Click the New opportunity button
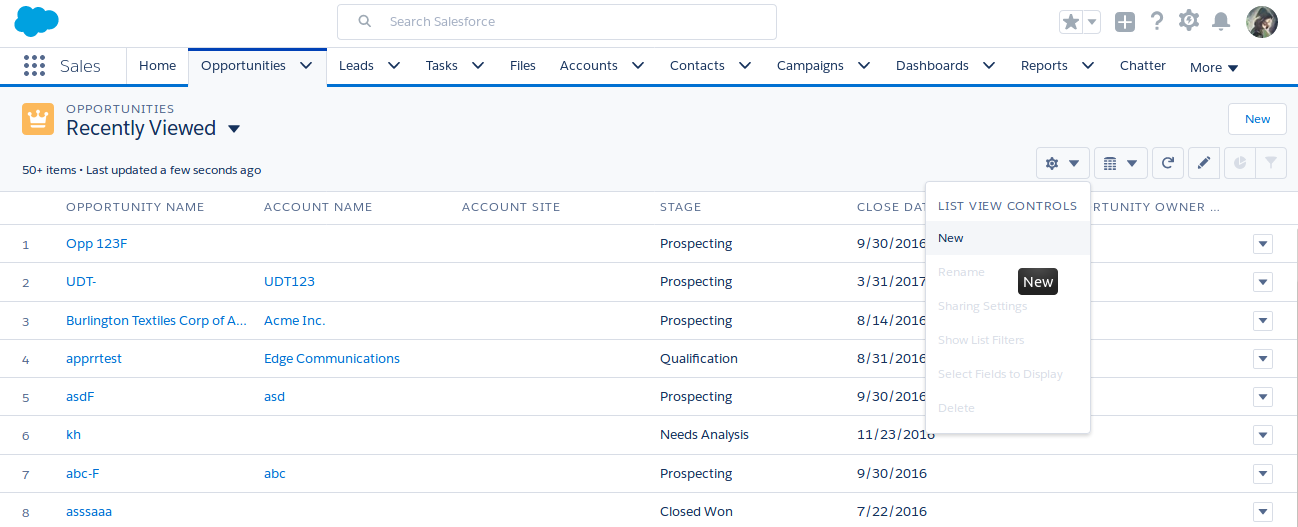The image size is (1298, 527). [1257, 119]
